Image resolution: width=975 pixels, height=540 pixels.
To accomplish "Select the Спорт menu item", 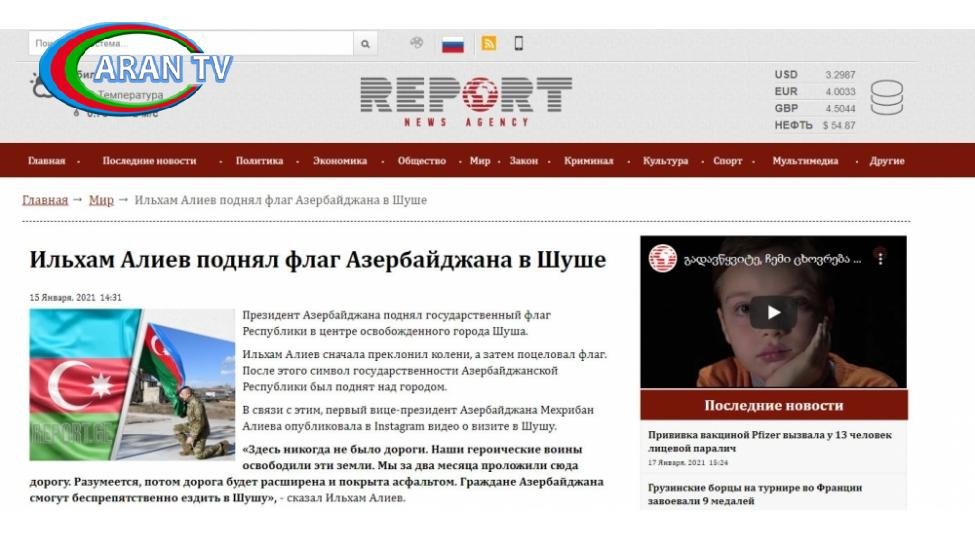I will (x=728, y=161).
